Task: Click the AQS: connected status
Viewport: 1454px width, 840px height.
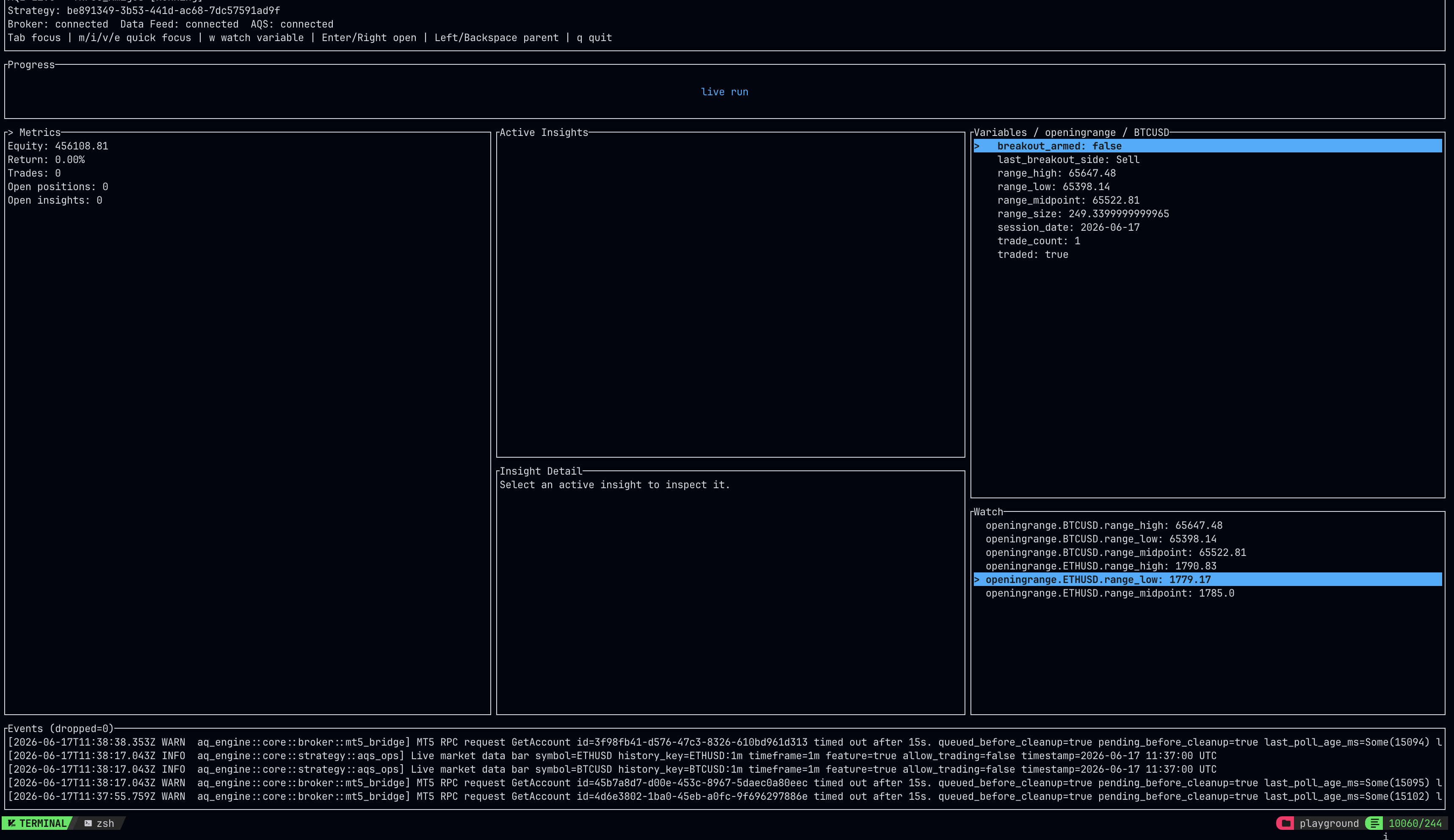Action: [x=292, y=24]
